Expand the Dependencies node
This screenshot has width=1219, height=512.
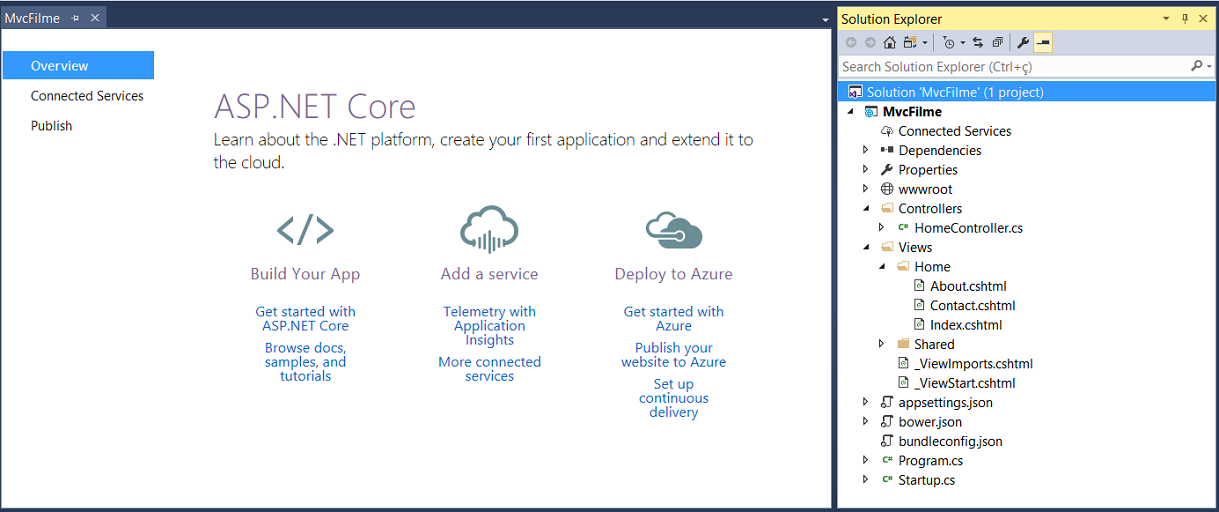[x=866, y=150]
